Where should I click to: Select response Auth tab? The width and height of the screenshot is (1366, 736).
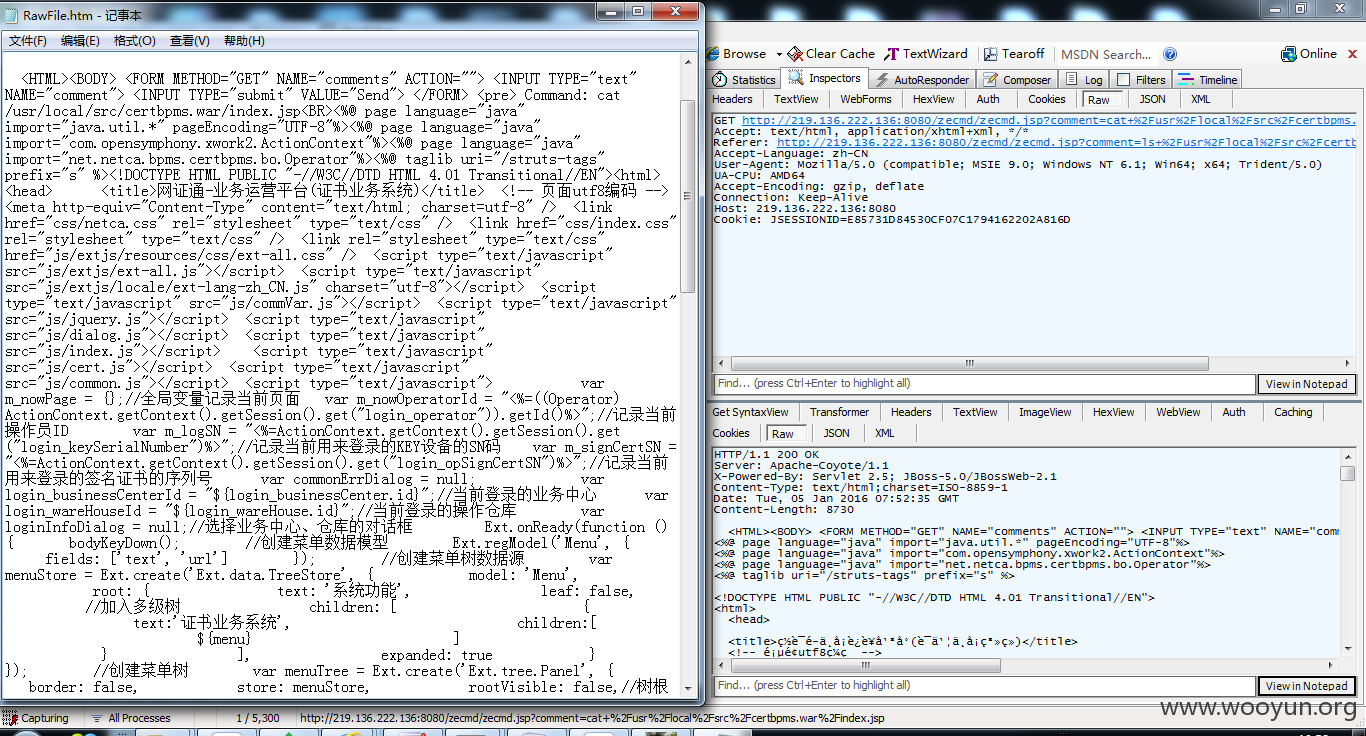(1234, 412)
